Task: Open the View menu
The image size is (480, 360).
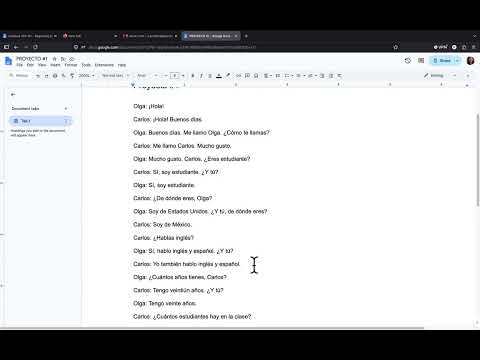Action: click(x=42, y=65)
